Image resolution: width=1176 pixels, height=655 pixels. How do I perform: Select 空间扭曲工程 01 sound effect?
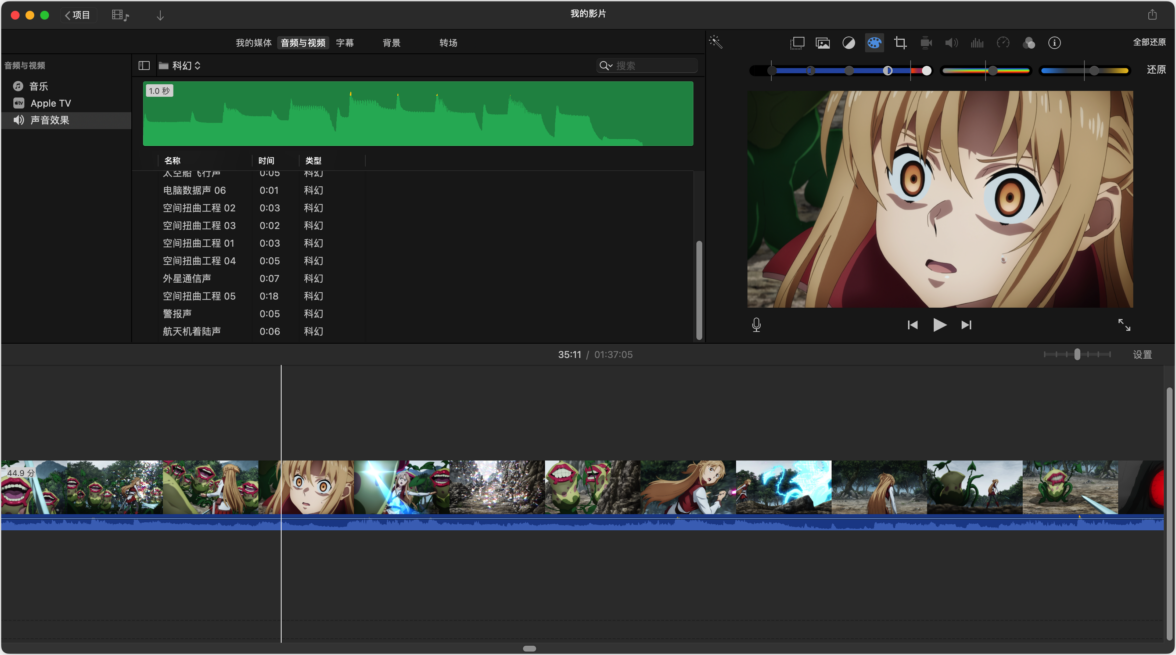(199, 243)
